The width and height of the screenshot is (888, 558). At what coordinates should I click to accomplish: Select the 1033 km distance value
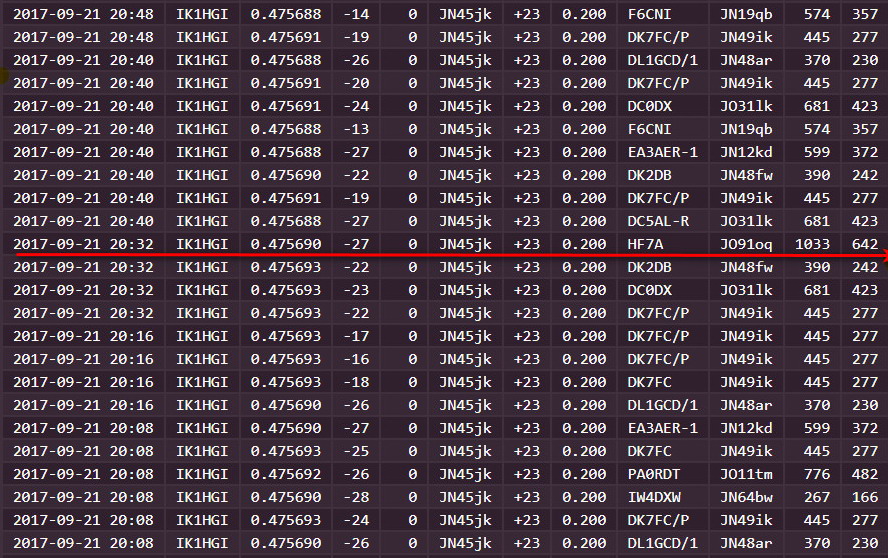pos(812,244)
